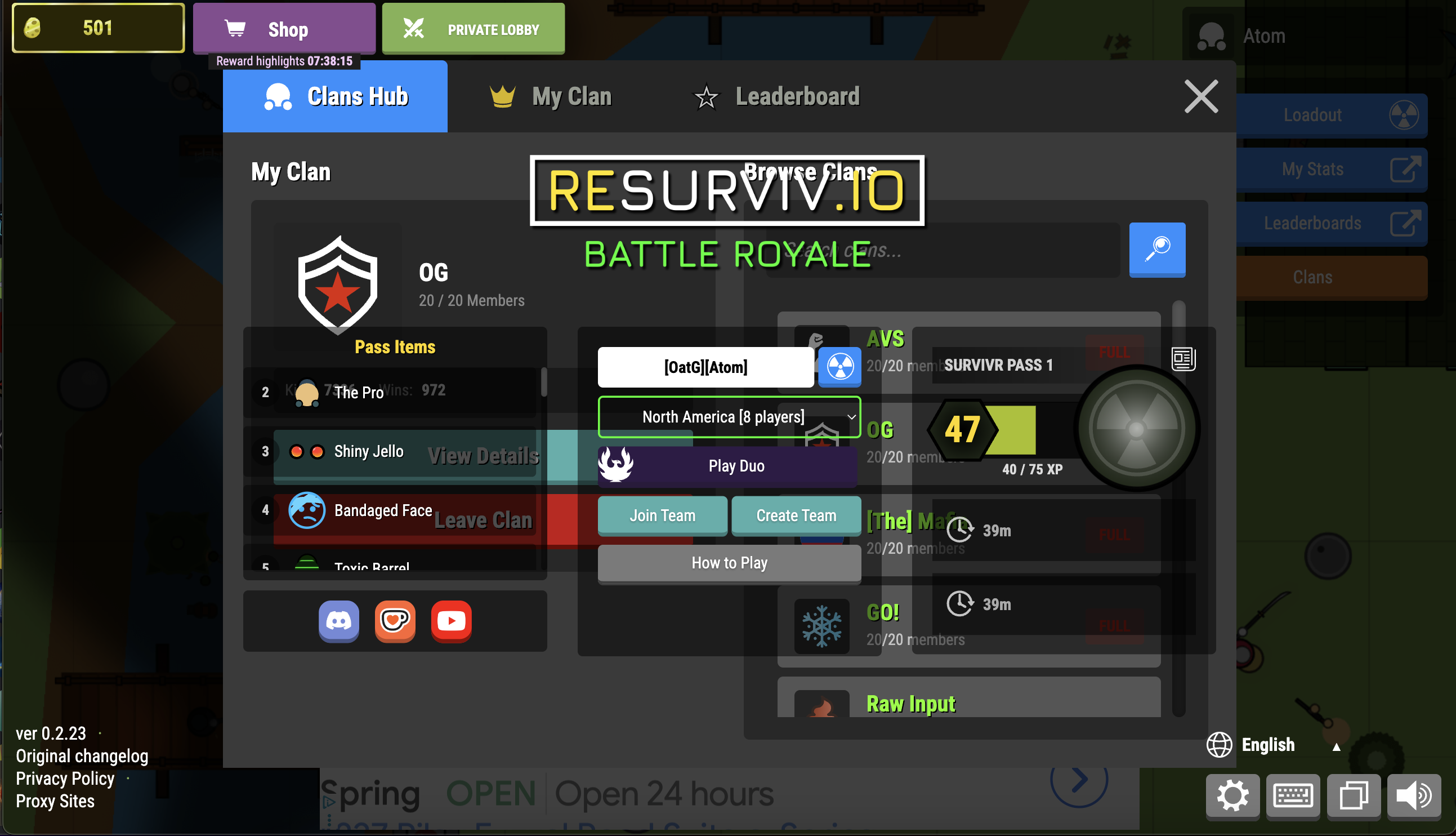Click the Create Team button
This screenshot has height=836, width=1456.
point(796,515)
